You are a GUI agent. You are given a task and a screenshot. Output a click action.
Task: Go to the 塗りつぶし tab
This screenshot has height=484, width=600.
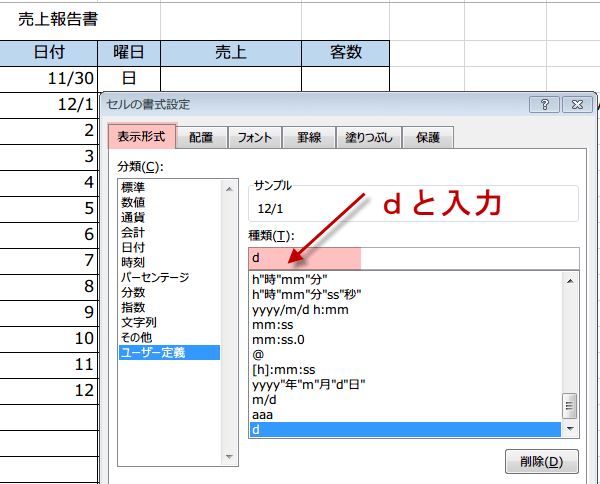[x=369, y=137]
